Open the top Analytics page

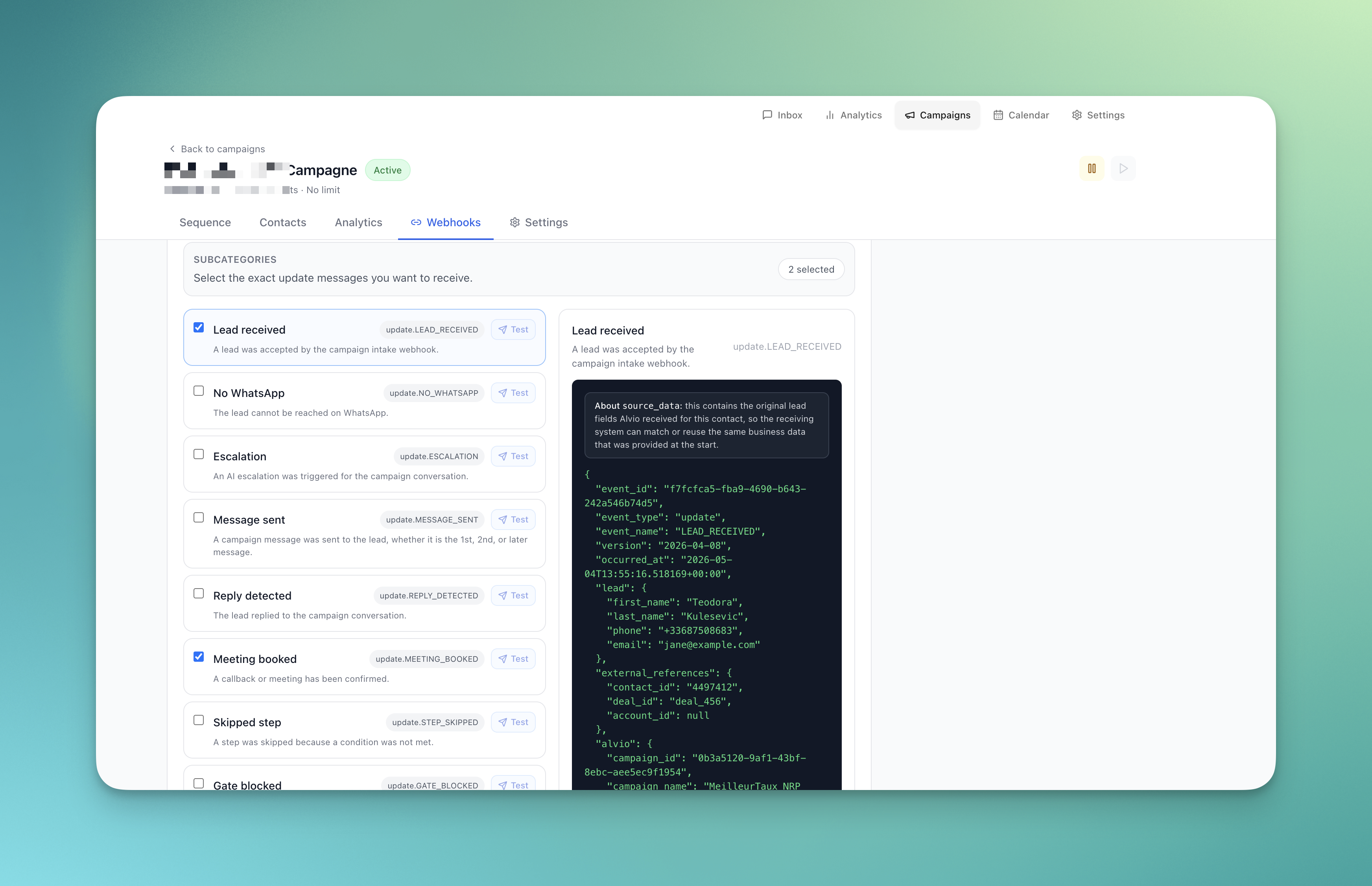coord(853,115)
